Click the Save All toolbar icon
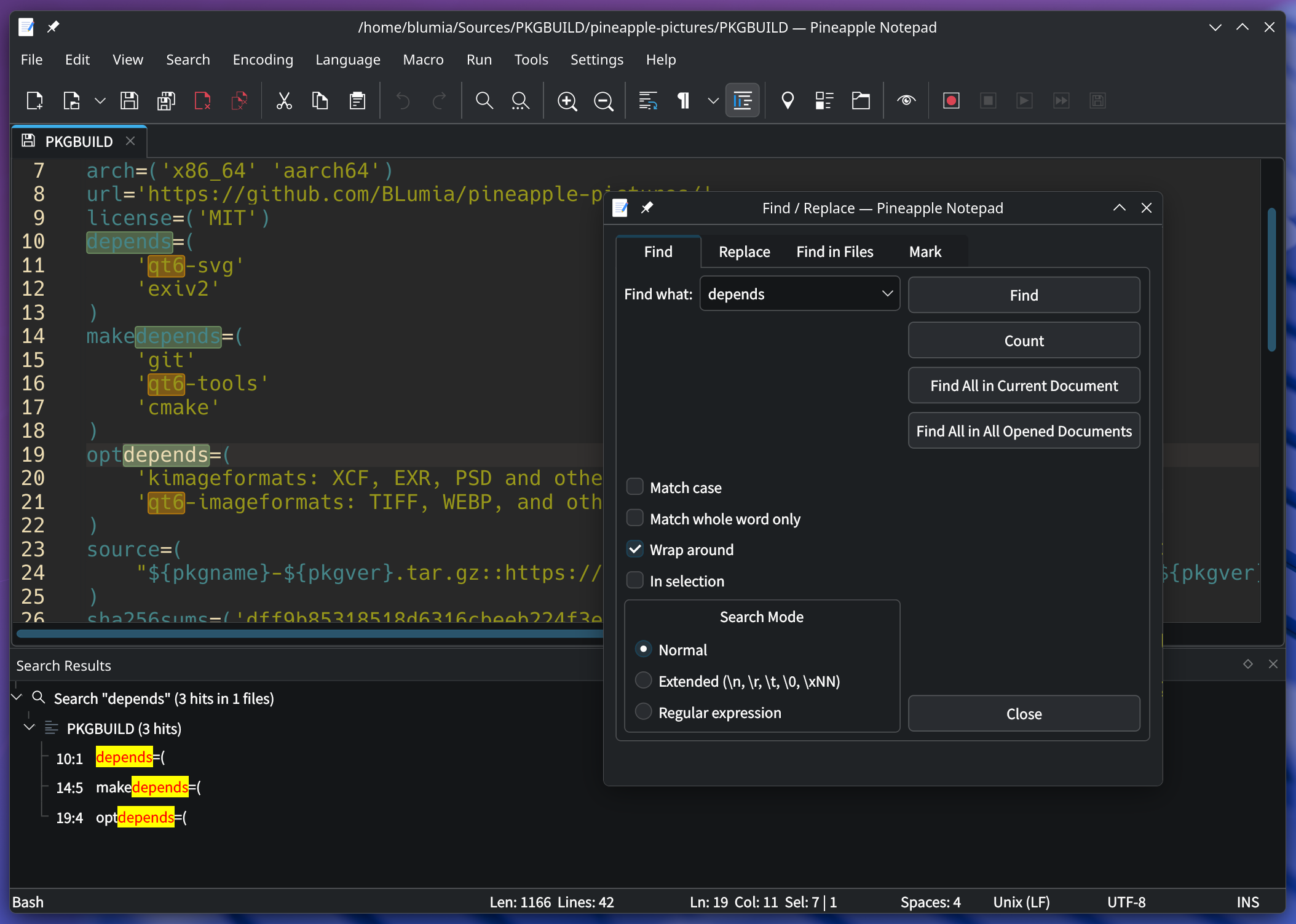This screenshot has width=1296, height=924. (x=166, y=100)
